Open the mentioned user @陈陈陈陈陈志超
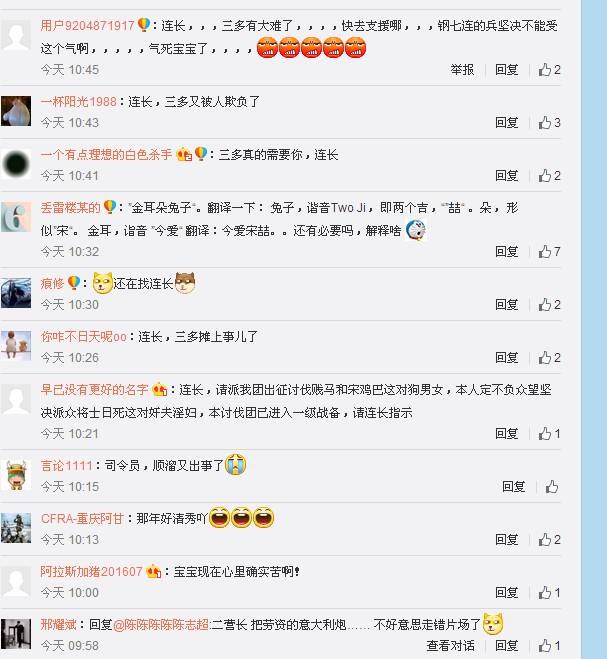Screen dimensions: 607x659 coord(161,625)
